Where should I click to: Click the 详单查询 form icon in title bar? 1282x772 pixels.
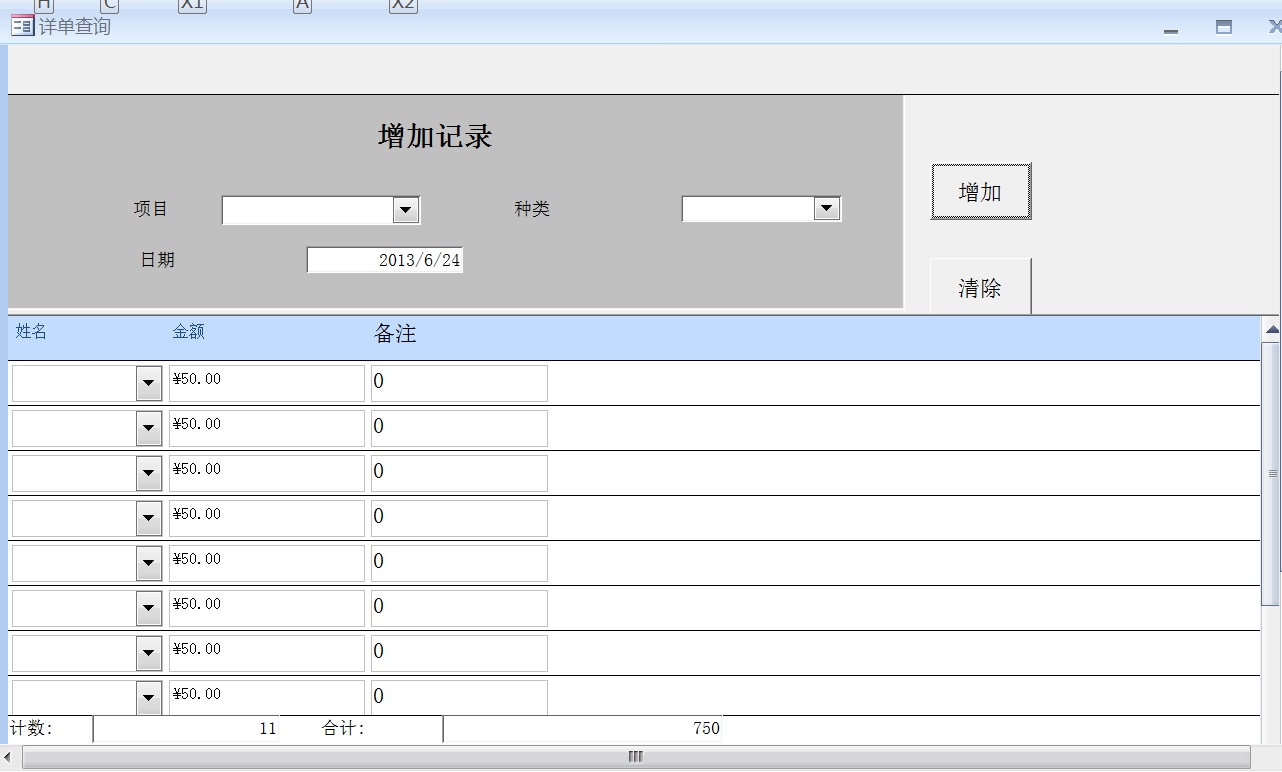pos(22,26)
